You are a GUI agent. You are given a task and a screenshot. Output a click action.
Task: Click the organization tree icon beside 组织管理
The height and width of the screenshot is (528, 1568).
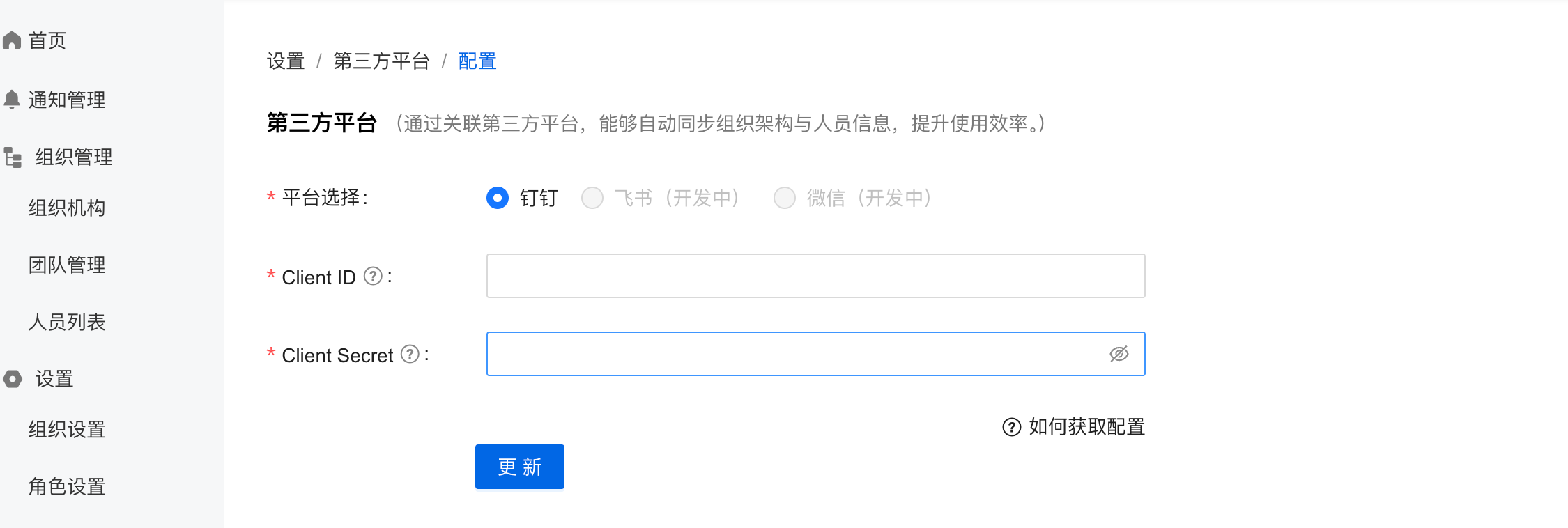[13, 157]
